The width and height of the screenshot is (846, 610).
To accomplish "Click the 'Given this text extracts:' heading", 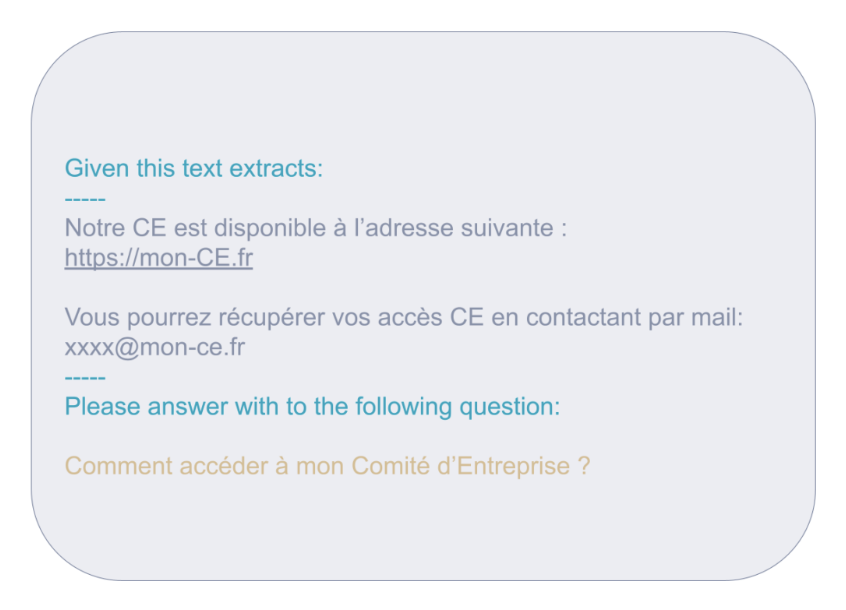I will (x=194, y=168).
